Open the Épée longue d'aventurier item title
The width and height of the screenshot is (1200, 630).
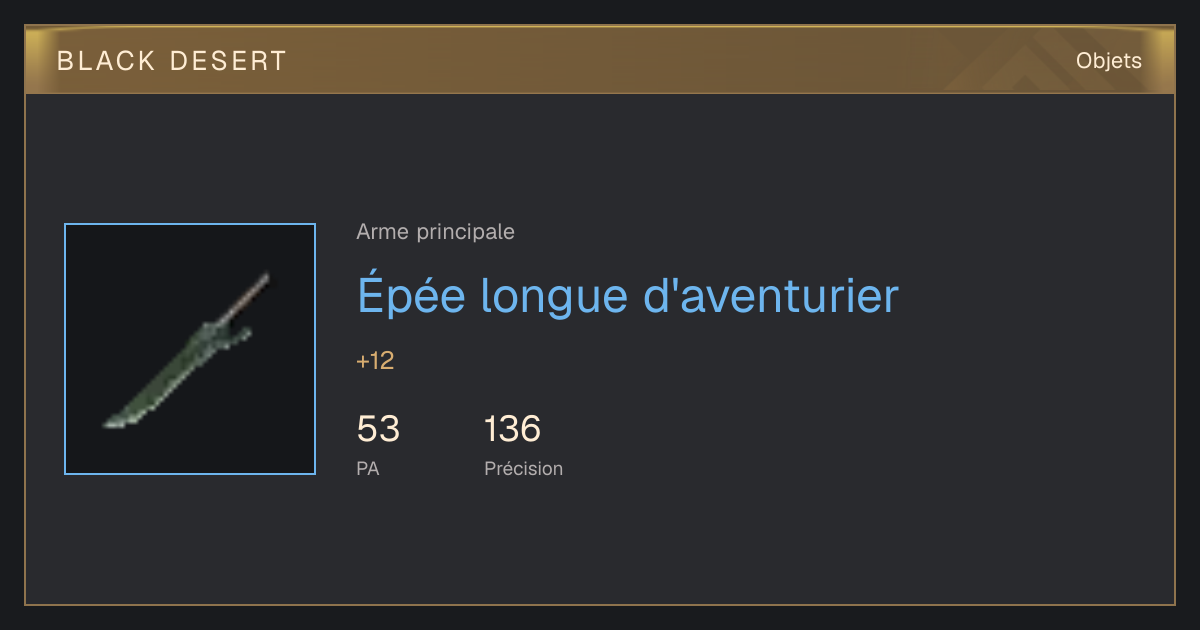[628, 295]
